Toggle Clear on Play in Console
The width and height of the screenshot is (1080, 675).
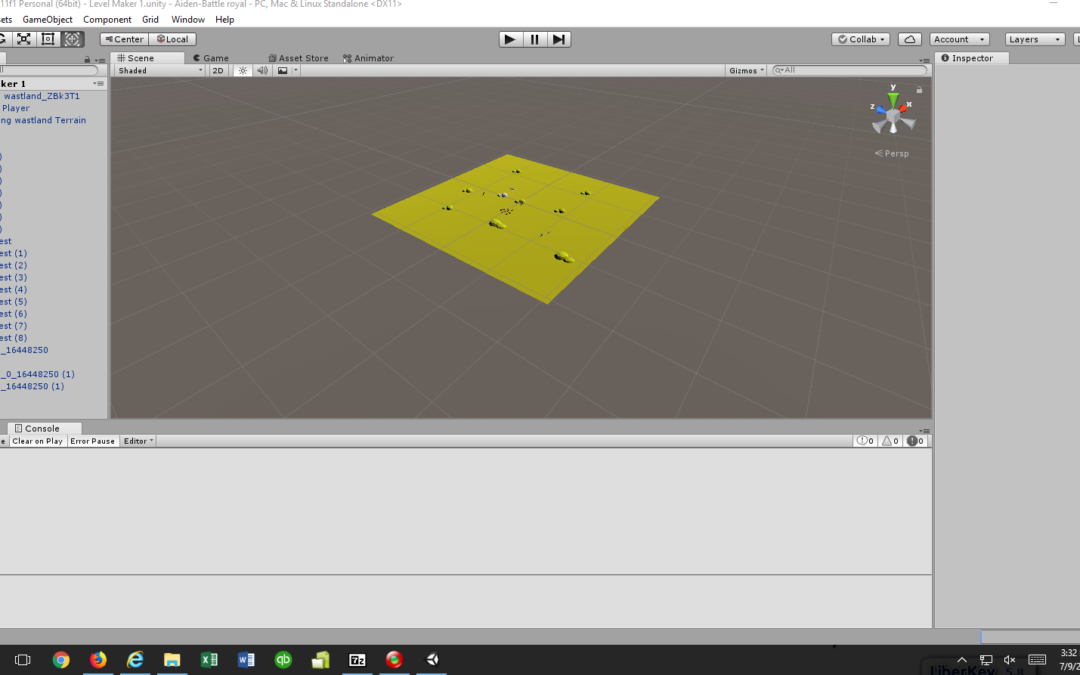[37, 441]
